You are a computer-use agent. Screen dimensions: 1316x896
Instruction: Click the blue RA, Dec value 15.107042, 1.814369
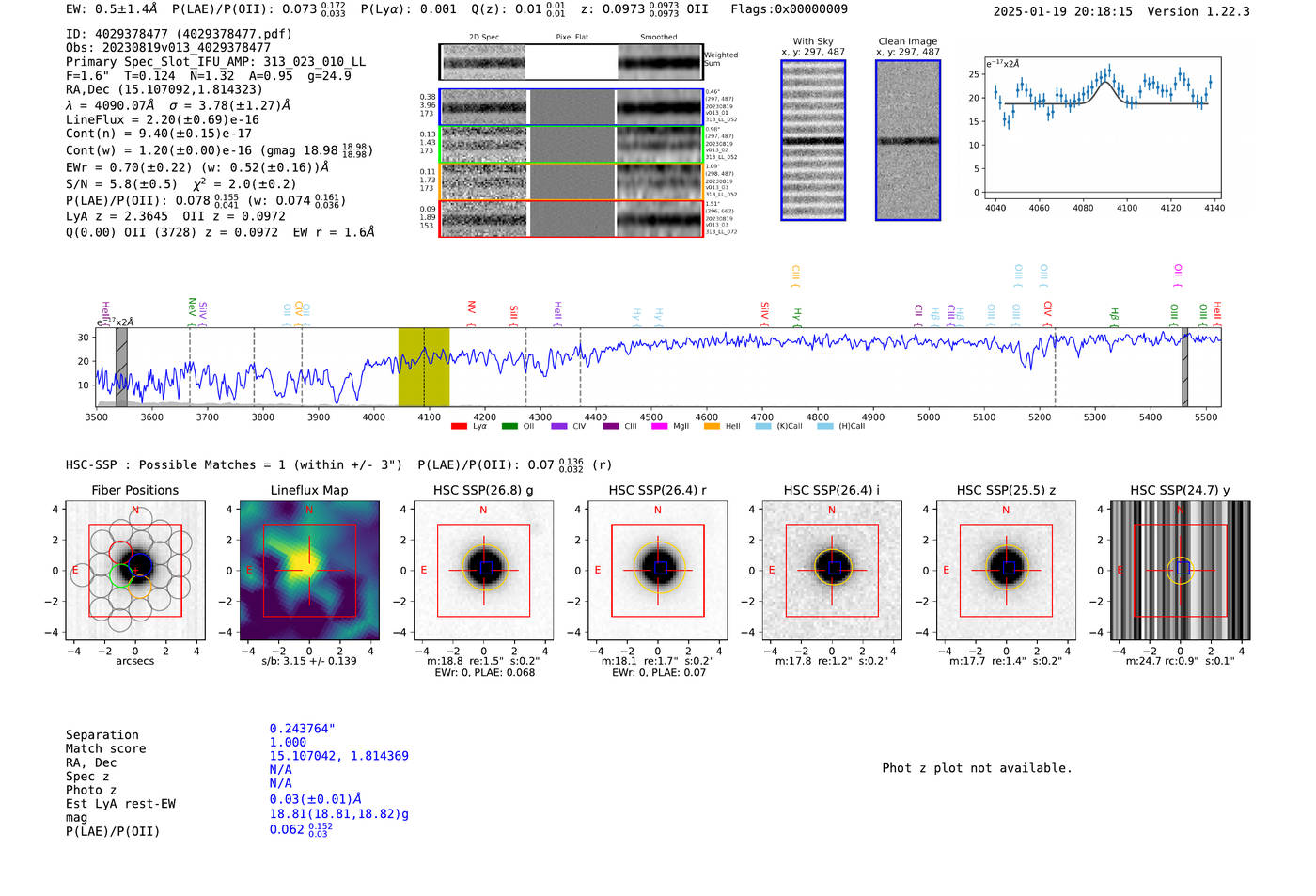338,756
